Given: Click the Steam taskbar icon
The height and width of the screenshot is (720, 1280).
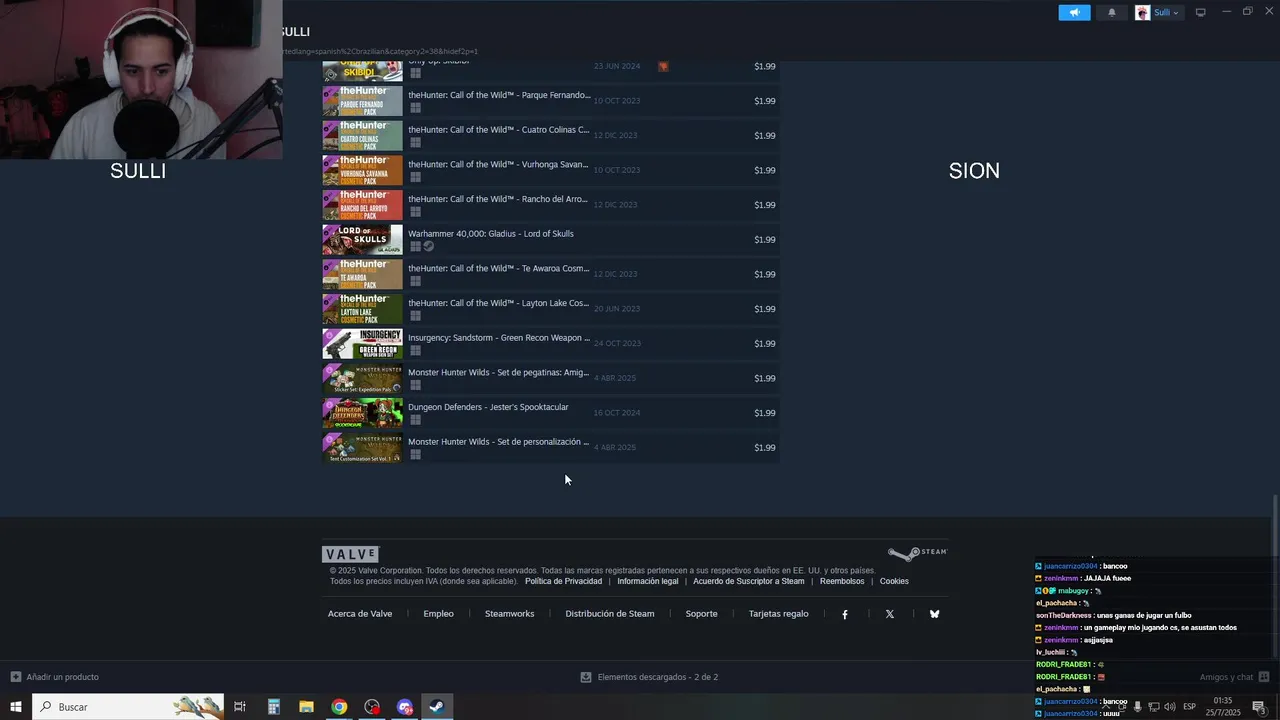Looking at the screenshot, I should point(437,707).
